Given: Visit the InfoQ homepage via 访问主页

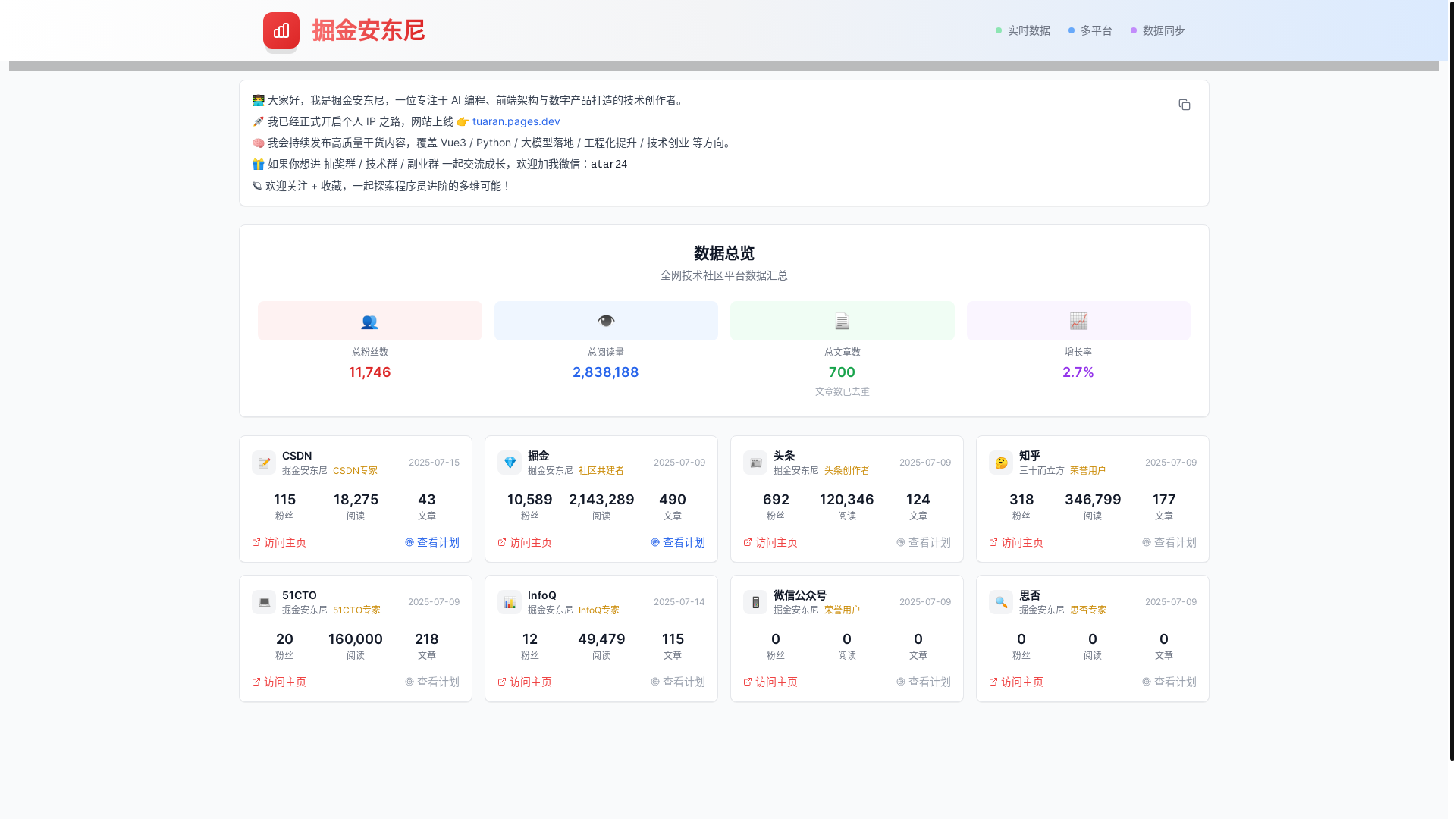Looking at the screenshot, I should point(525,682).
